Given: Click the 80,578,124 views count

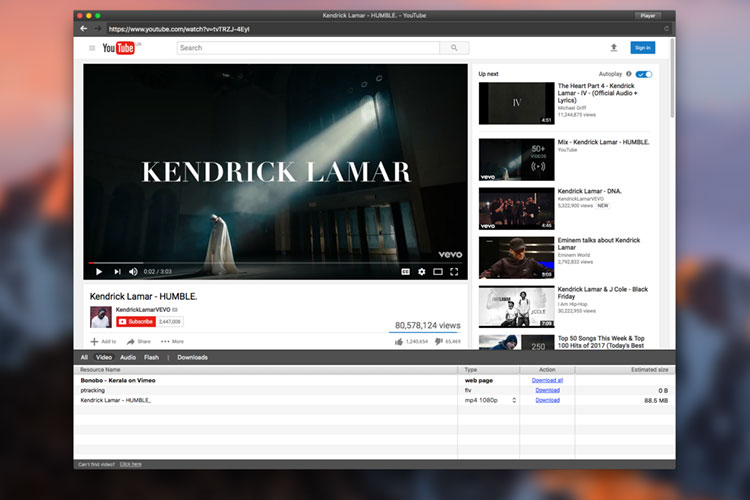Looking at the screenshot, I should 427,325.
